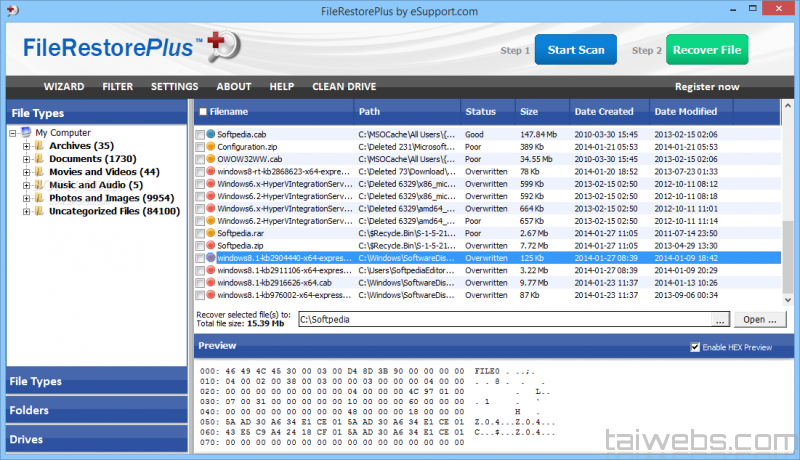Tick the checkbox for Softpedia.cab
The height and width of the screenshot is (460, 800).
point(200,134)
